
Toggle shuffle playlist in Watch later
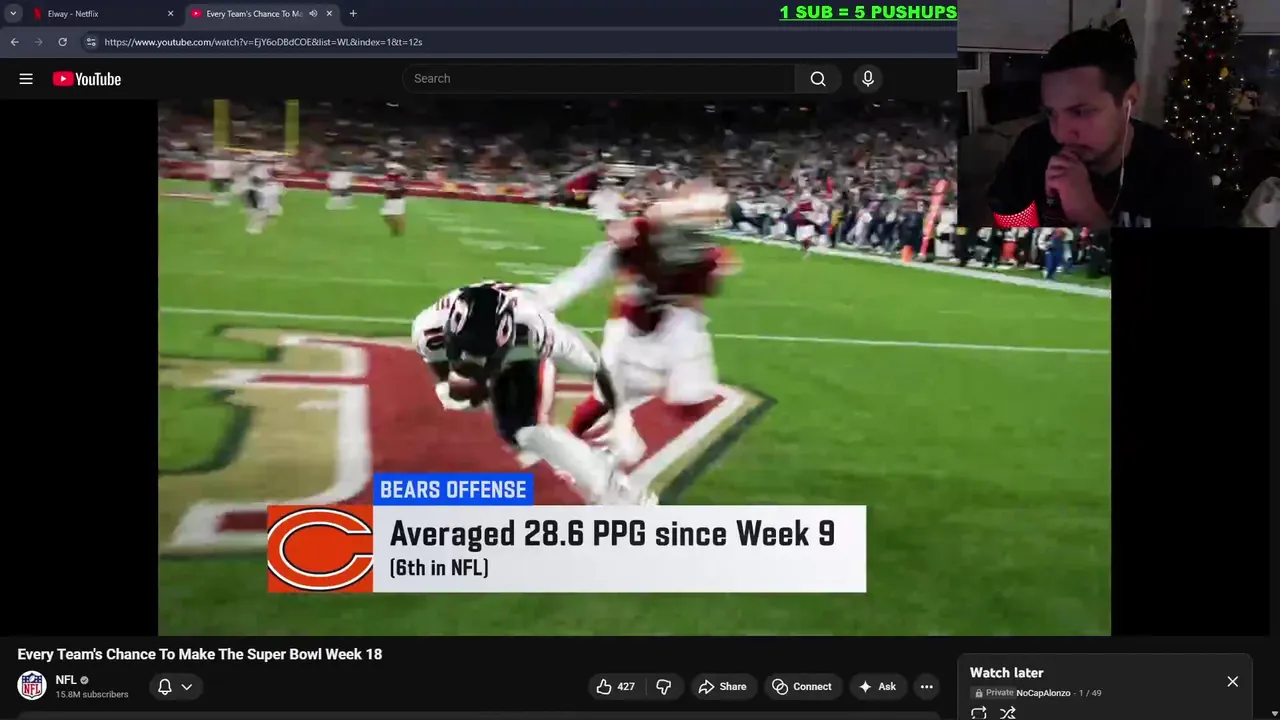(1008, 713)
